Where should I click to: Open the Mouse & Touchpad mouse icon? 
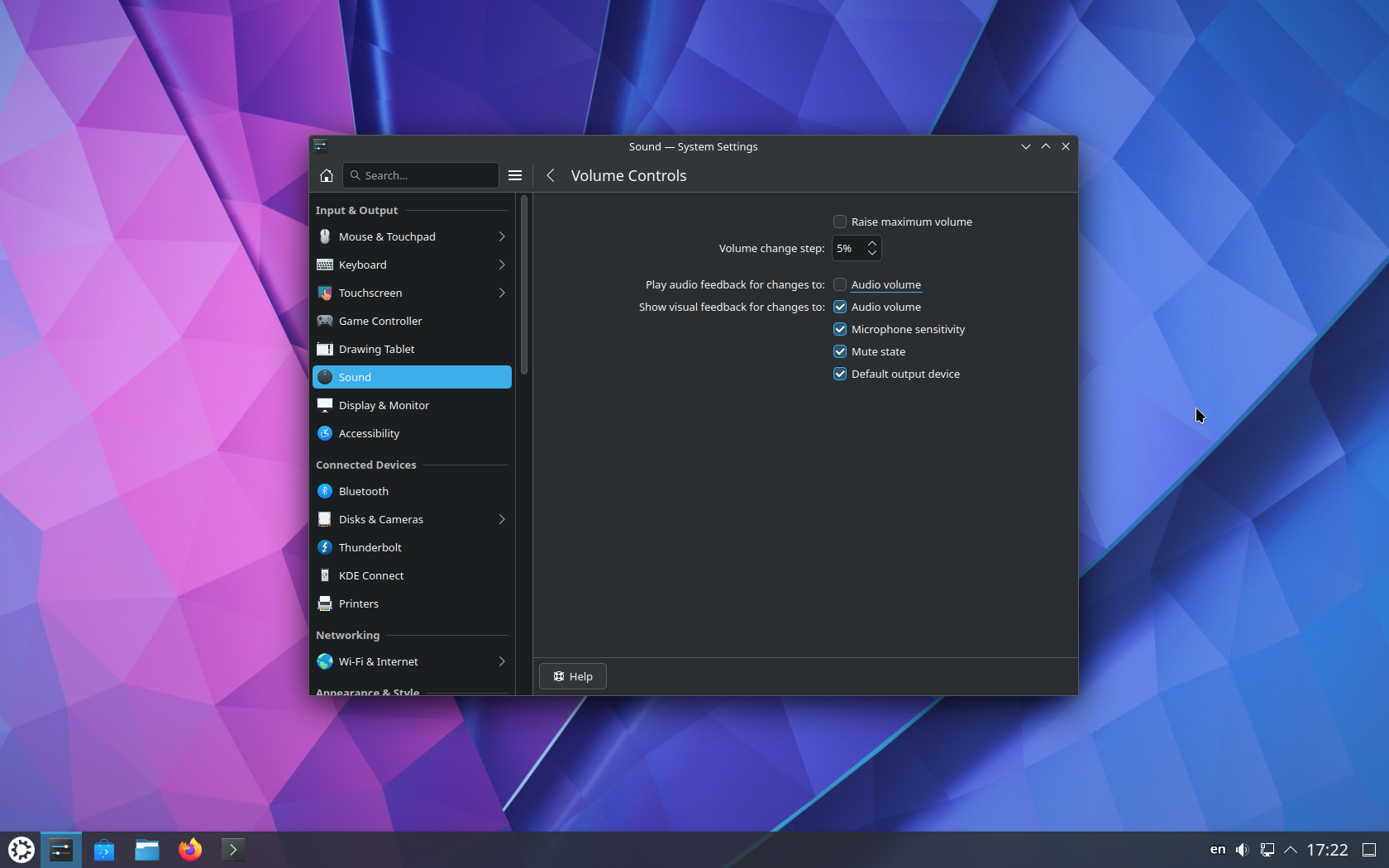[325, 236]
